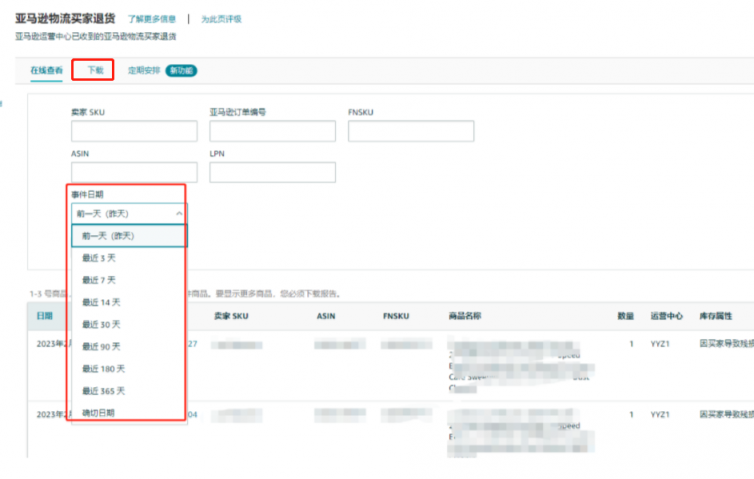
Task: Switch to the 在线查看 tab
Action: pyautogui.click(x=47, y=71)
